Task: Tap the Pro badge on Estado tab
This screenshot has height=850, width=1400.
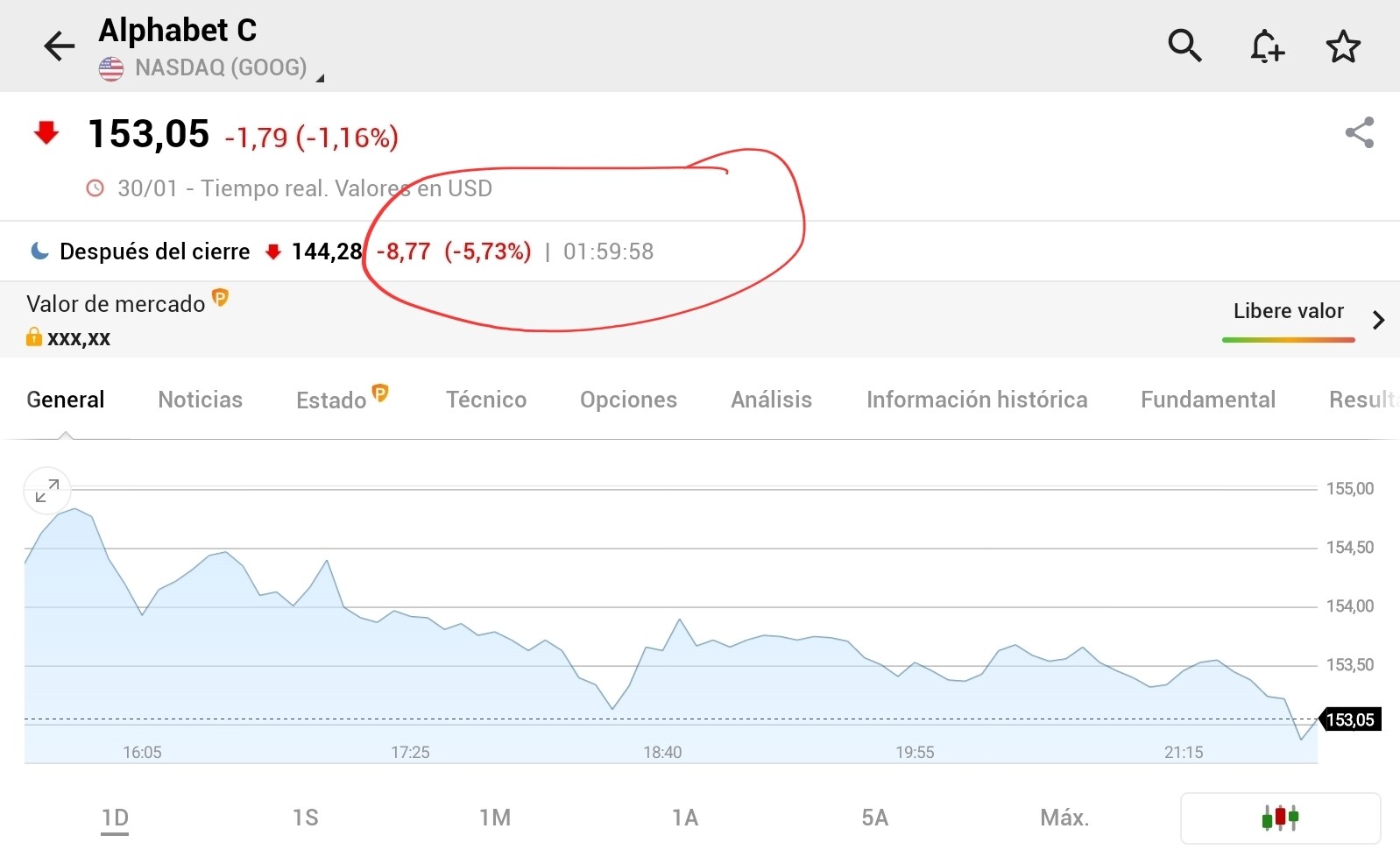Action: (x=379, y=393)
